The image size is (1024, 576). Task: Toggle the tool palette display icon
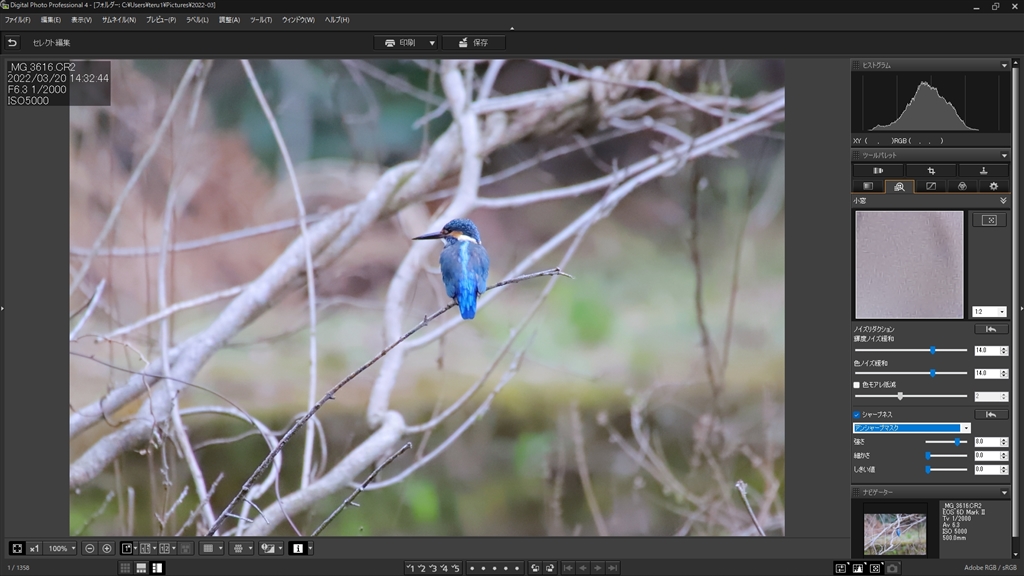(x=840, y=568)
